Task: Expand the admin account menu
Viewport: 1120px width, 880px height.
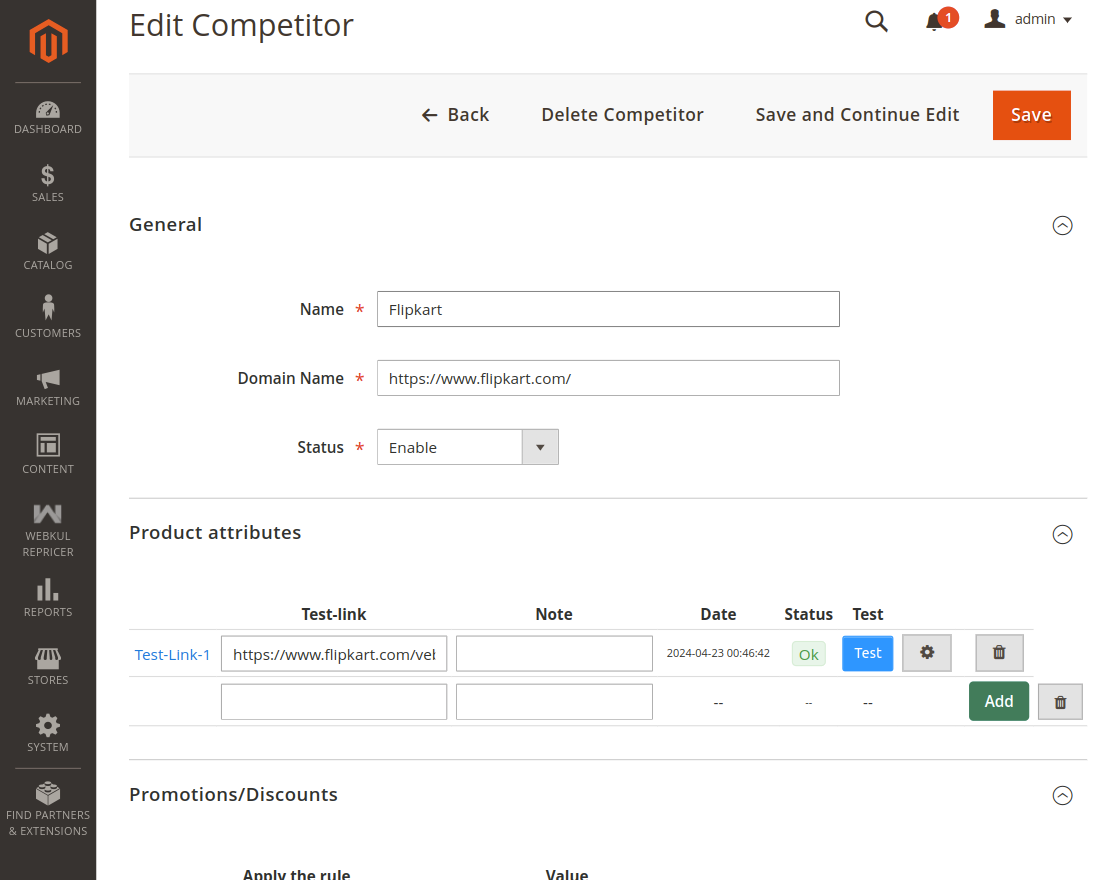Action: click(x=1028, y=18)
